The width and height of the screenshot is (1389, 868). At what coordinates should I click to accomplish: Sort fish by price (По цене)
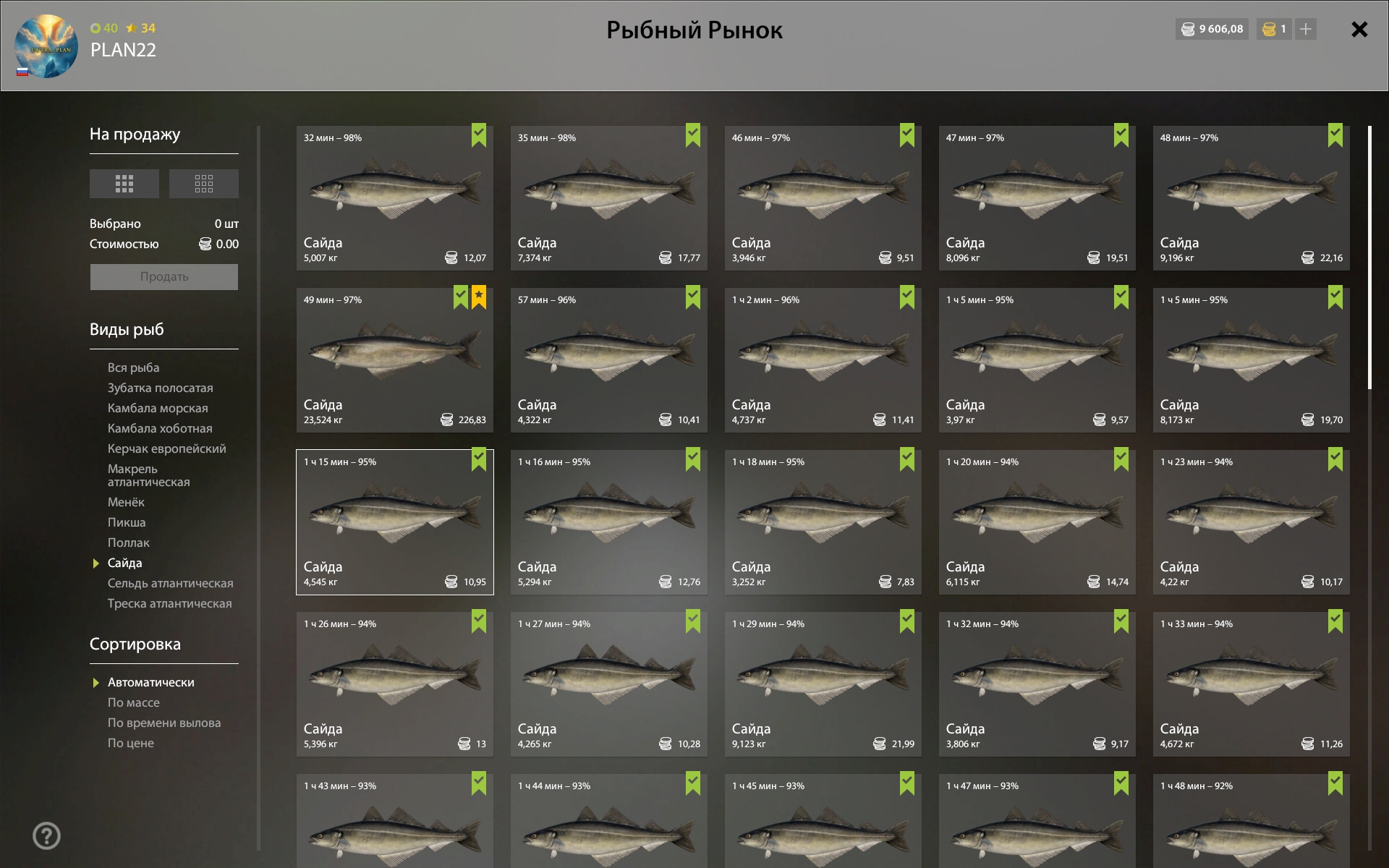coord(131,743)
